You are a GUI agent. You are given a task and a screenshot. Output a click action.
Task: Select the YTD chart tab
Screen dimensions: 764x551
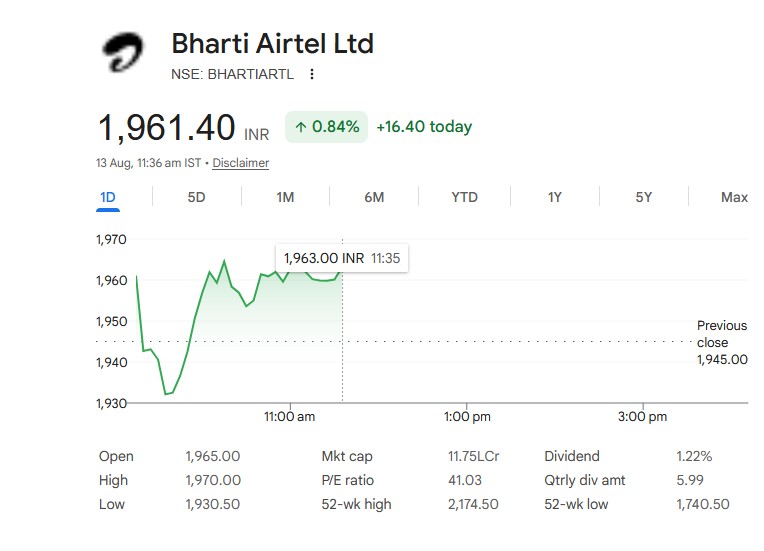point(464,197)
